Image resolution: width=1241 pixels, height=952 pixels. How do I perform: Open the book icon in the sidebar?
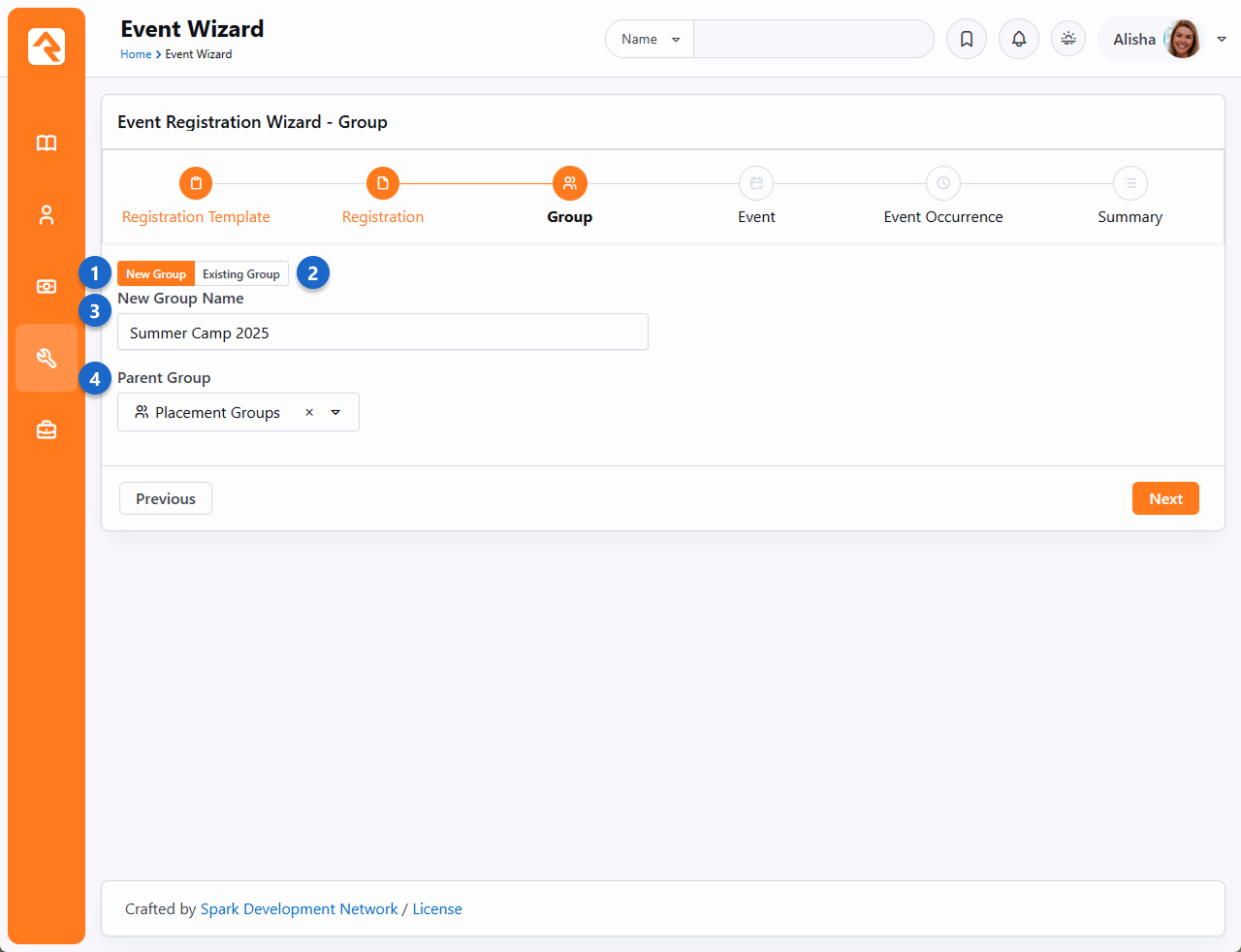tap(47, 143)
